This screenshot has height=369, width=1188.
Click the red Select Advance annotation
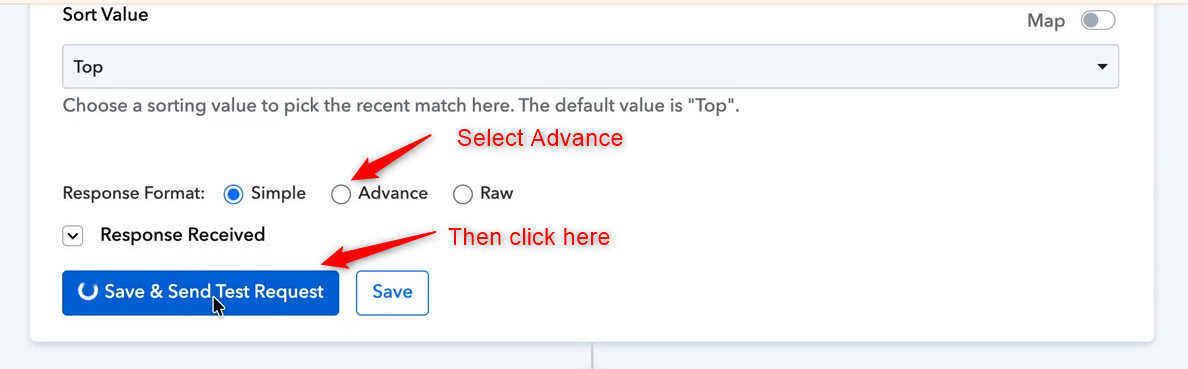click(540, 138)
